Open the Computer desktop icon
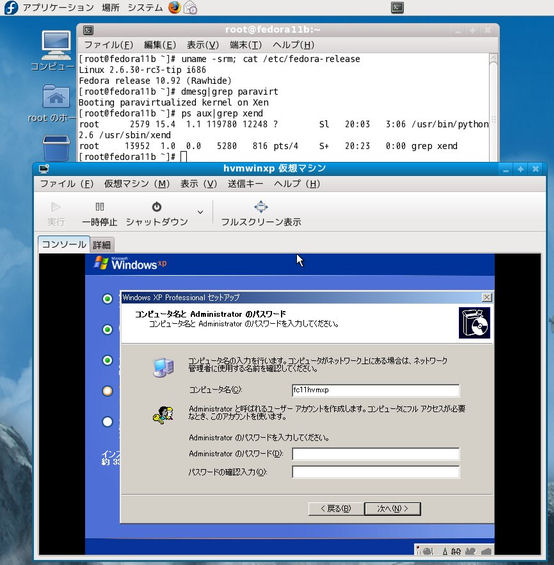This screenshot has width=554, height=565. coord(56,46)
